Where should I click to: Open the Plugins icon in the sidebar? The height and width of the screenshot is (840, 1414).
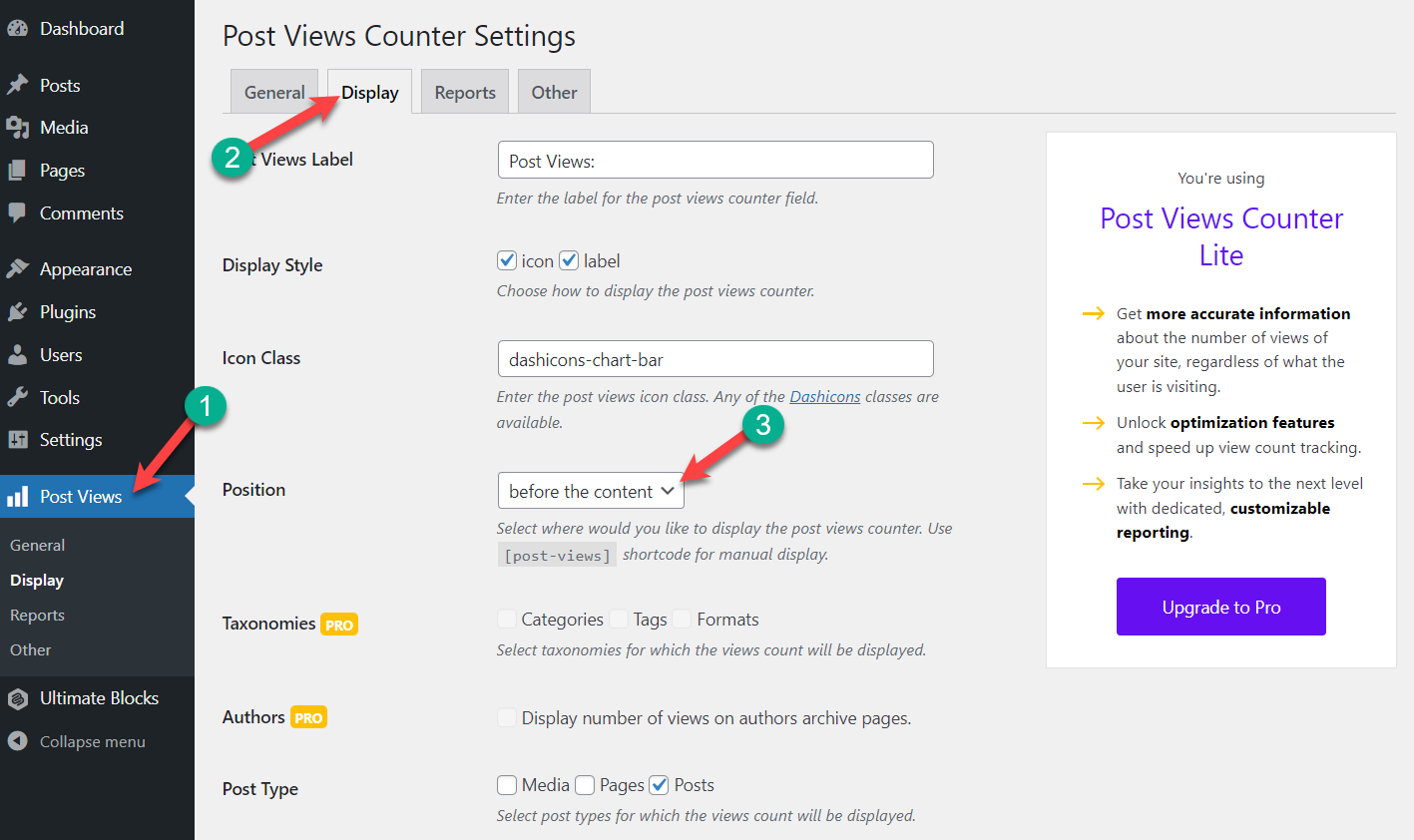(x=19, y=311)
